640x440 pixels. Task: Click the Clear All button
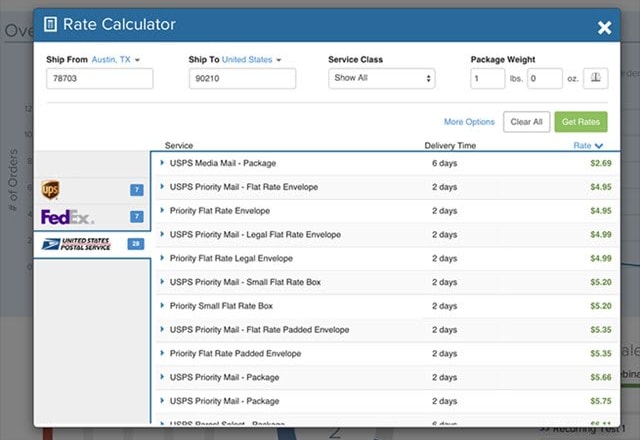coord(527,122)
